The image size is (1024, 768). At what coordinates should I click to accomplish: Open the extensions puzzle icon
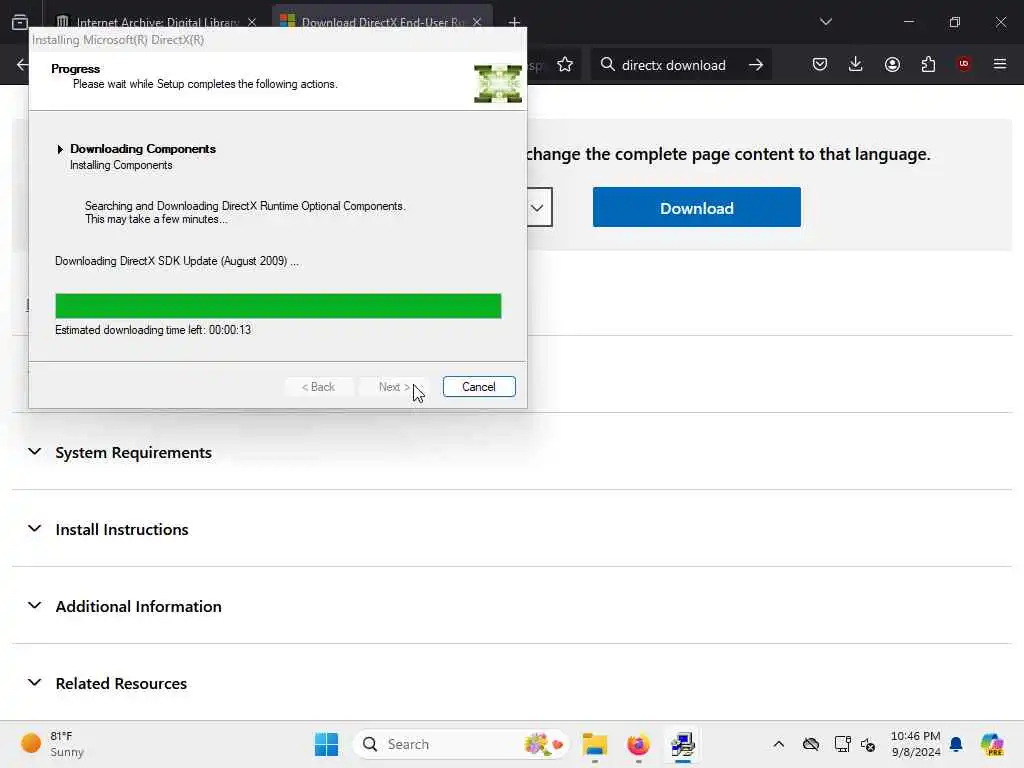(x=928, y=64)
